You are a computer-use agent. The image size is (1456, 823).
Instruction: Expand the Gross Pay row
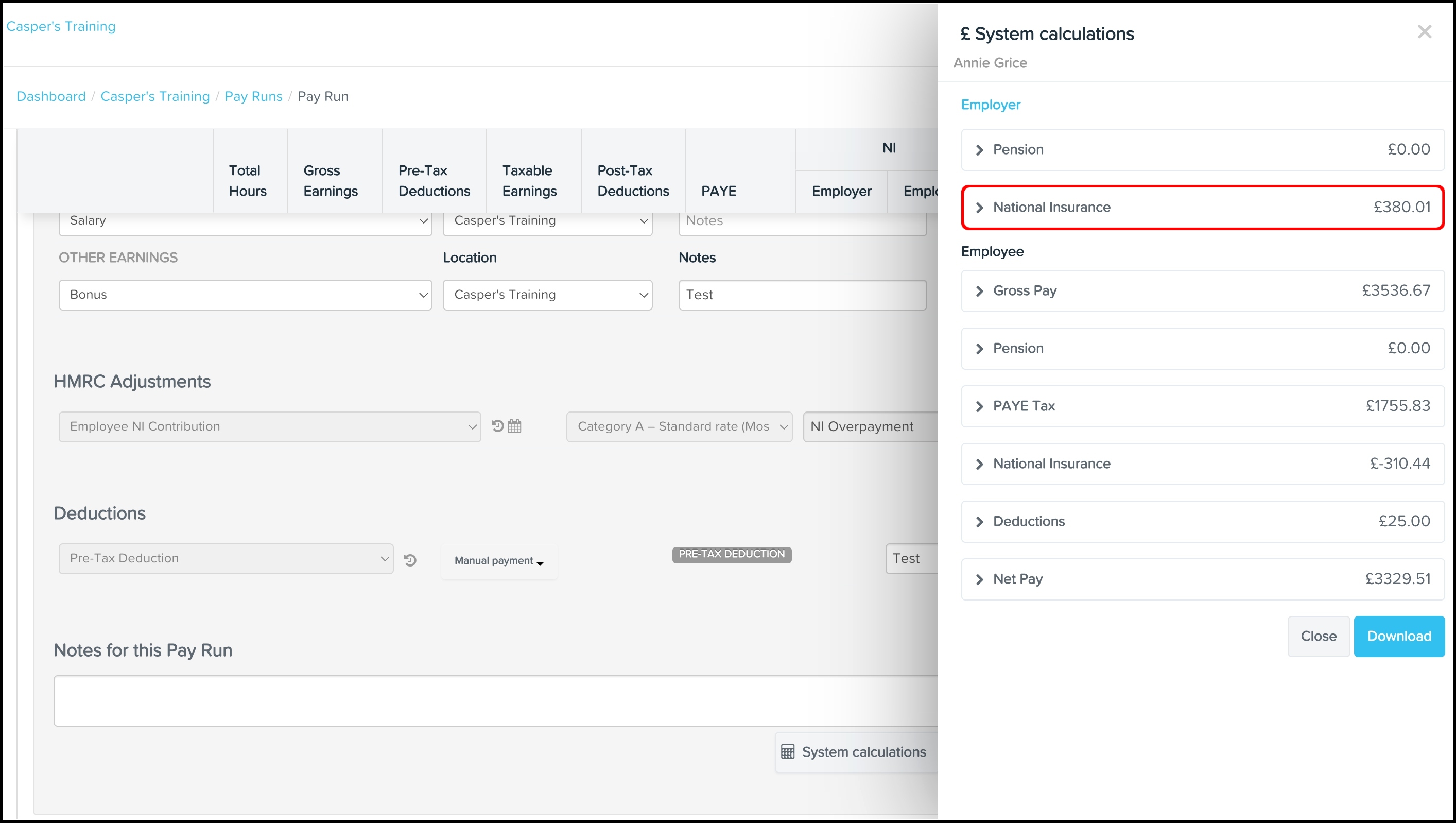point(1203,290)
